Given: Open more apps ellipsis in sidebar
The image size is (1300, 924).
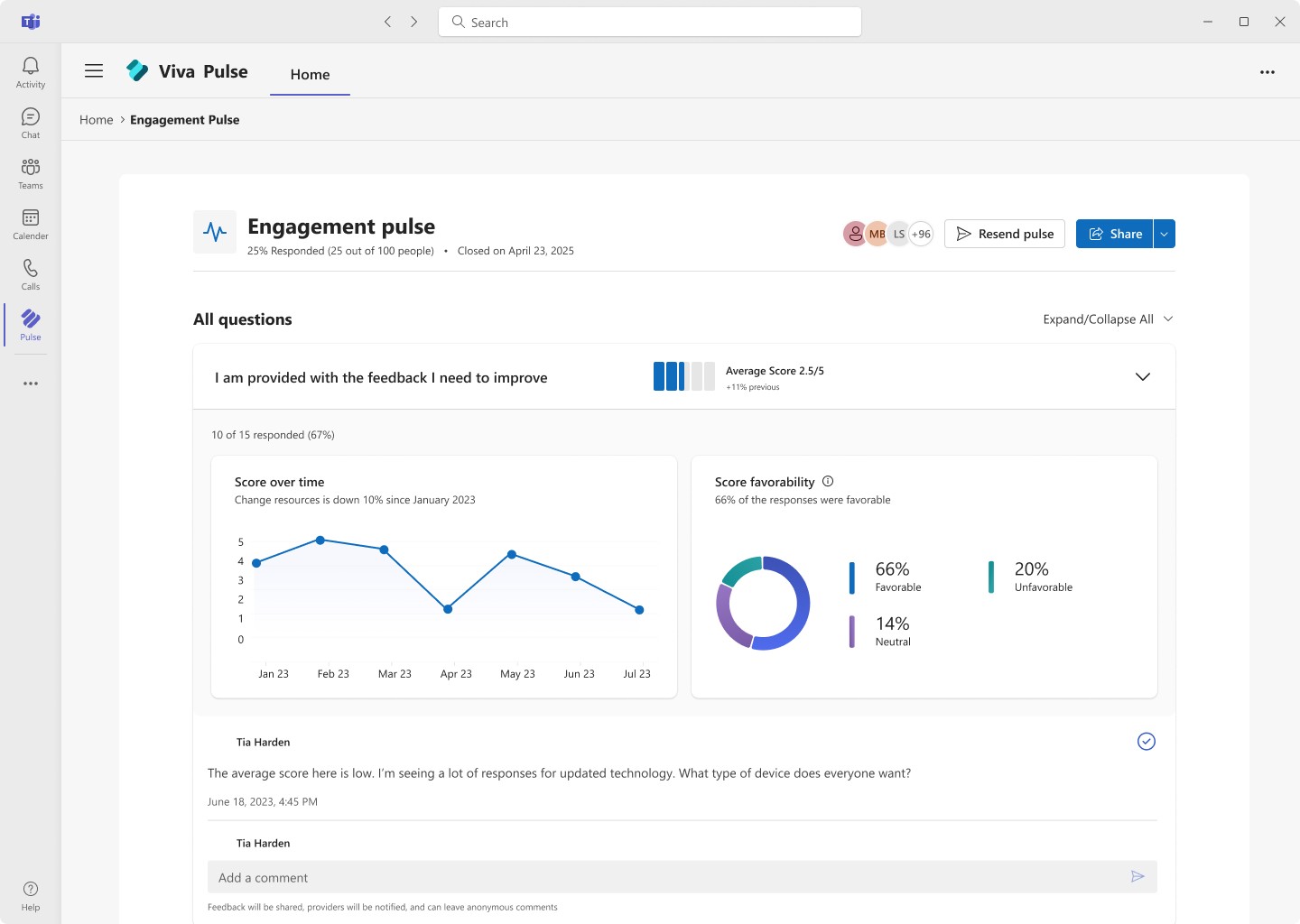Looking at the screenshot, I should (x=31, y=383).
